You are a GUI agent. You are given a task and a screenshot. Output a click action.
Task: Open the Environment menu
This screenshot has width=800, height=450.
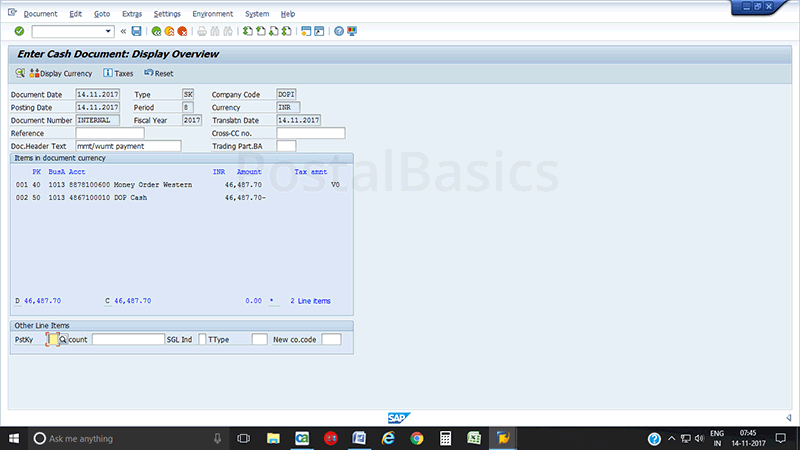click(x=212, y=14)
